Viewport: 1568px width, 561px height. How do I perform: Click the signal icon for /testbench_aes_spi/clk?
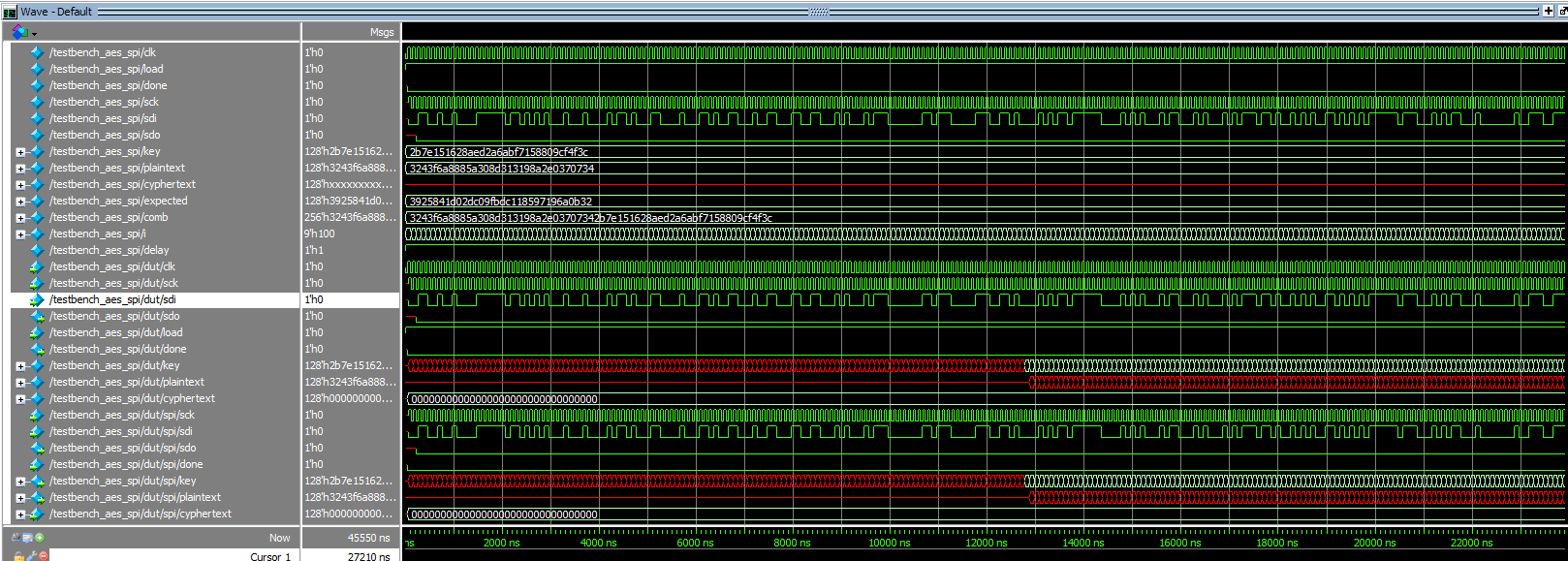pyautogui.click(x=37, y=52)
